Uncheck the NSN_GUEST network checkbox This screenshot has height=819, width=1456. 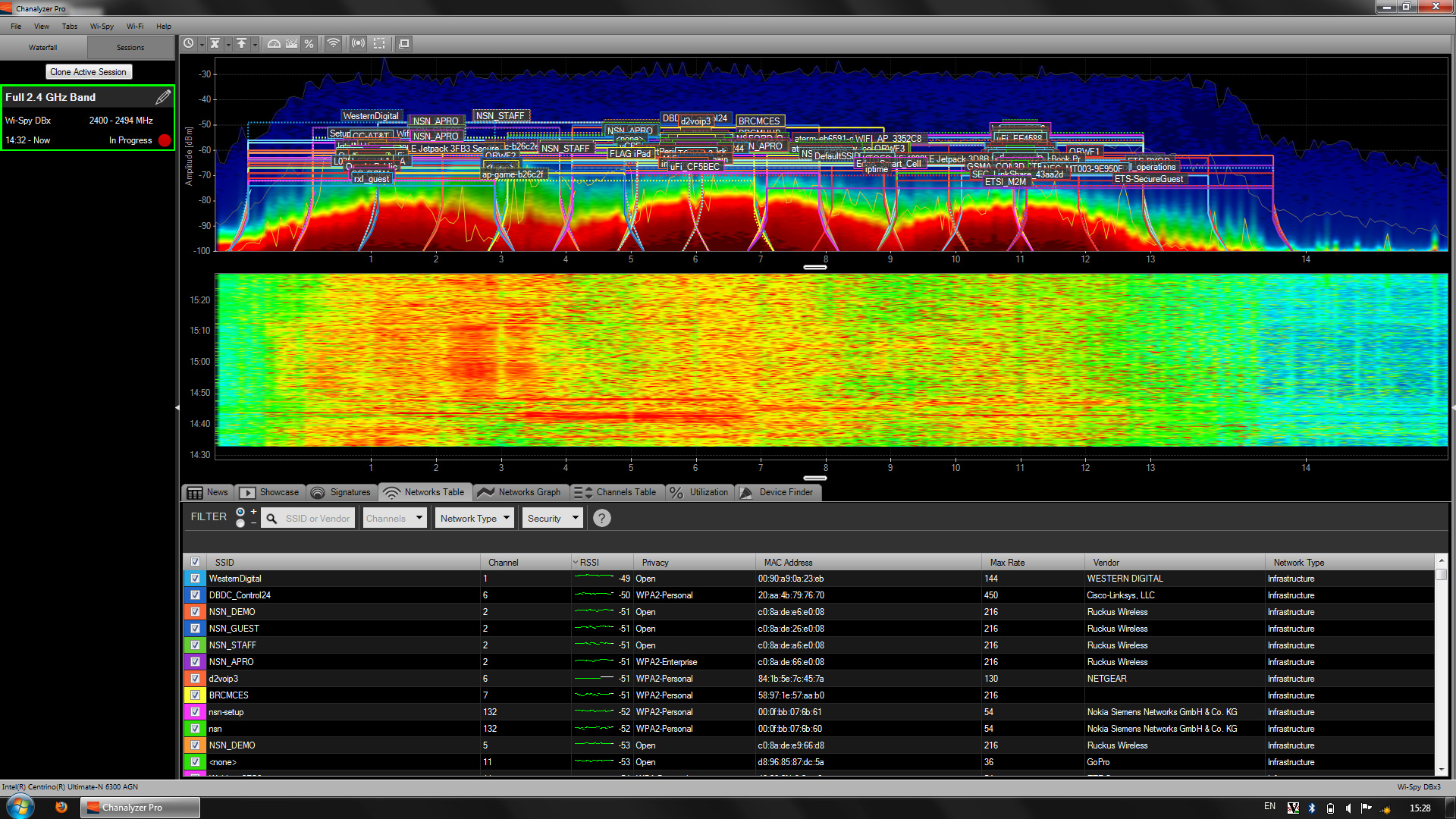click(x=195, y=629)
